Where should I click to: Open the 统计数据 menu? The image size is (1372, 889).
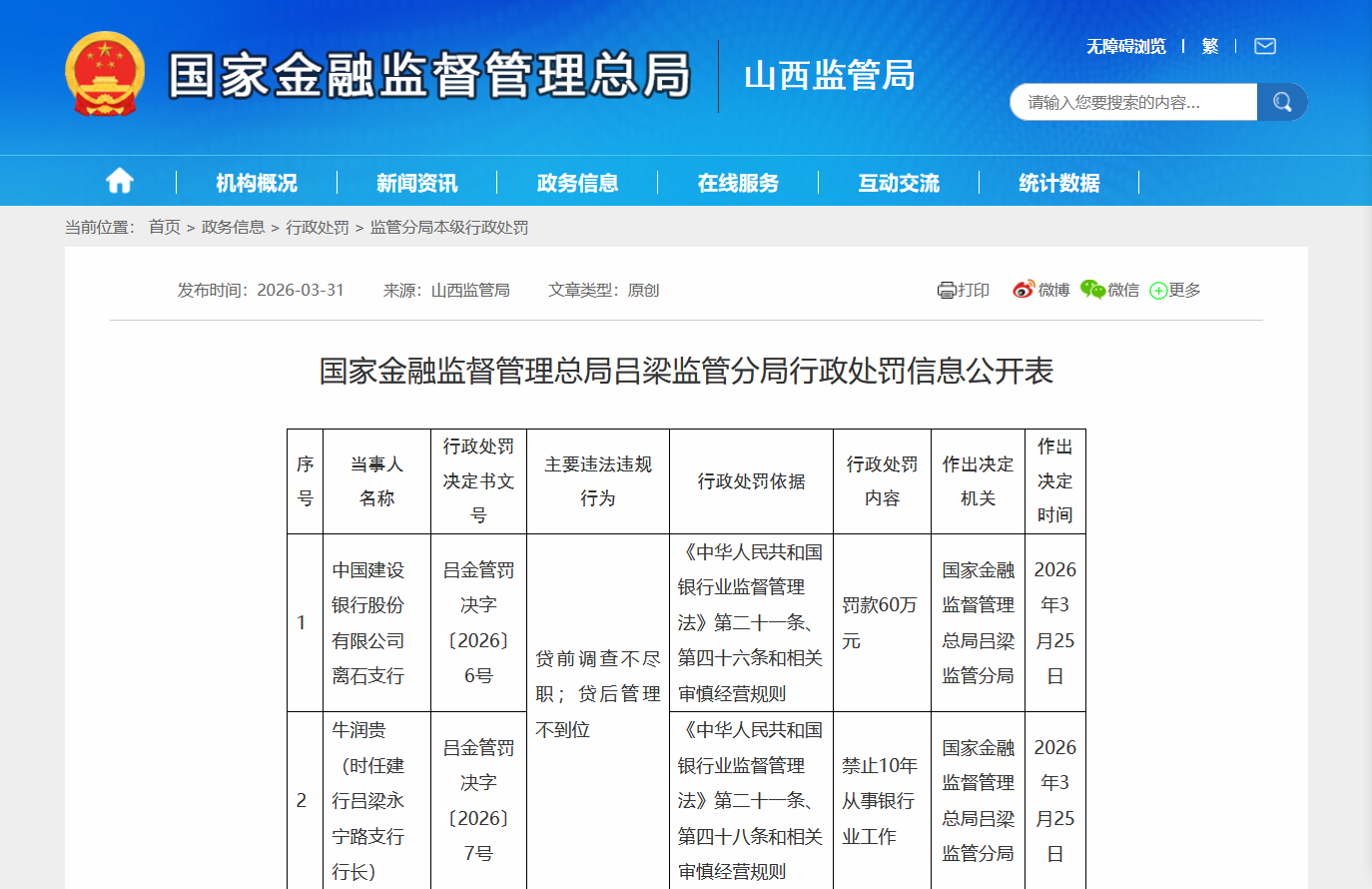[x=1058, y=183]
